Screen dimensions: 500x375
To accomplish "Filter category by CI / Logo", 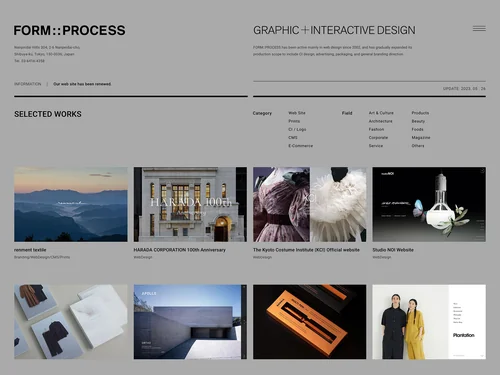I will [x=297, y=129].
